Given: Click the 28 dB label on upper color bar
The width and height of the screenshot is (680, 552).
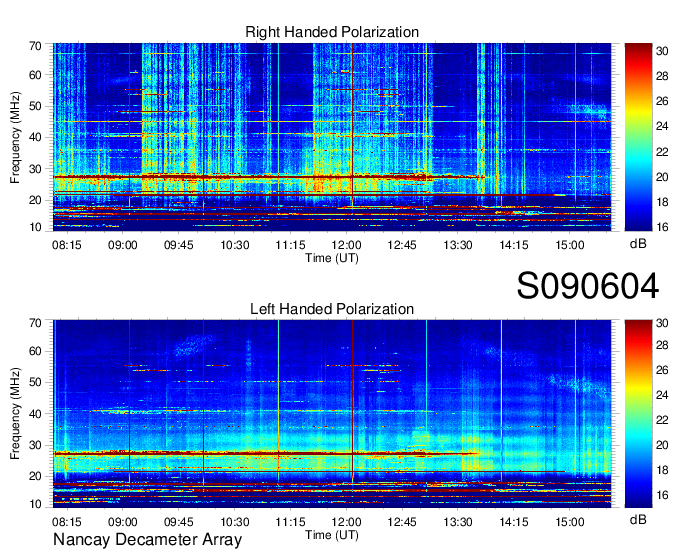Looking at the screenshot, I should click(662, 76).
